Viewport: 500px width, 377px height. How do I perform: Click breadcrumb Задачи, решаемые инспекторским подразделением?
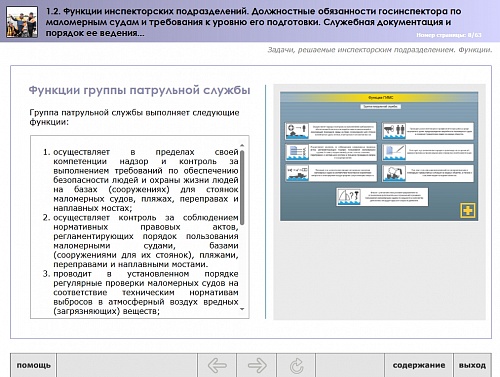tap(380, 50)
